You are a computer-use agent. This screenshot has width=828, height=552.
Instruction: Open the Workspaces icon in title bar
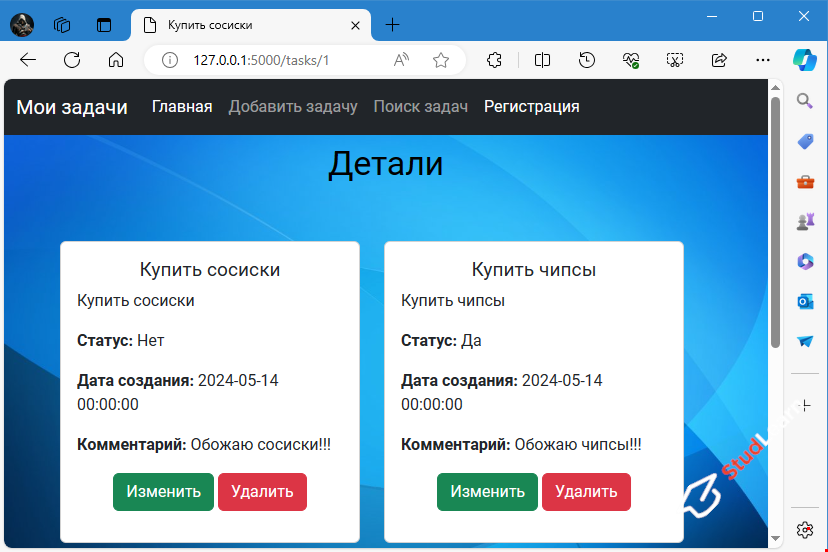pos(62,25)
